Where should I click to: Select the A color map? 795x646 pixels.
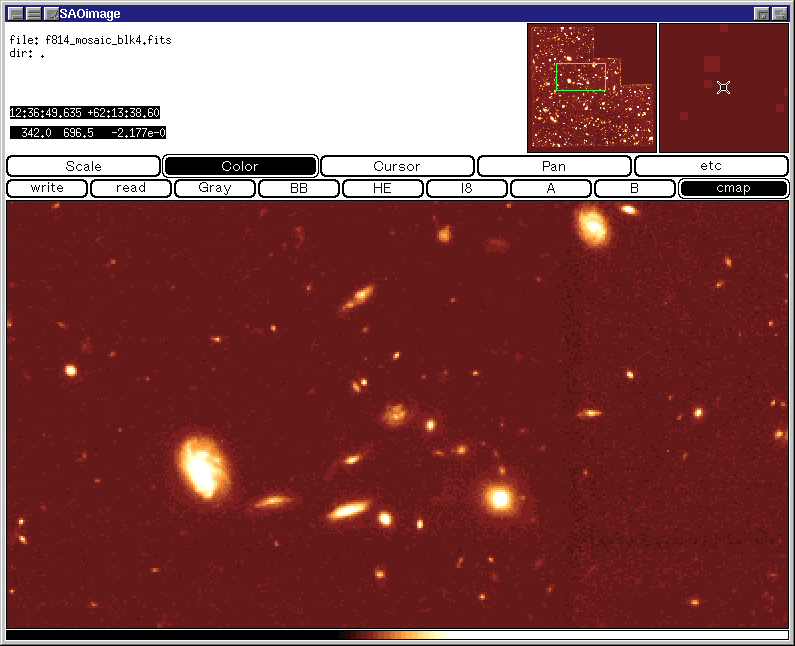[x=551, y=188]
